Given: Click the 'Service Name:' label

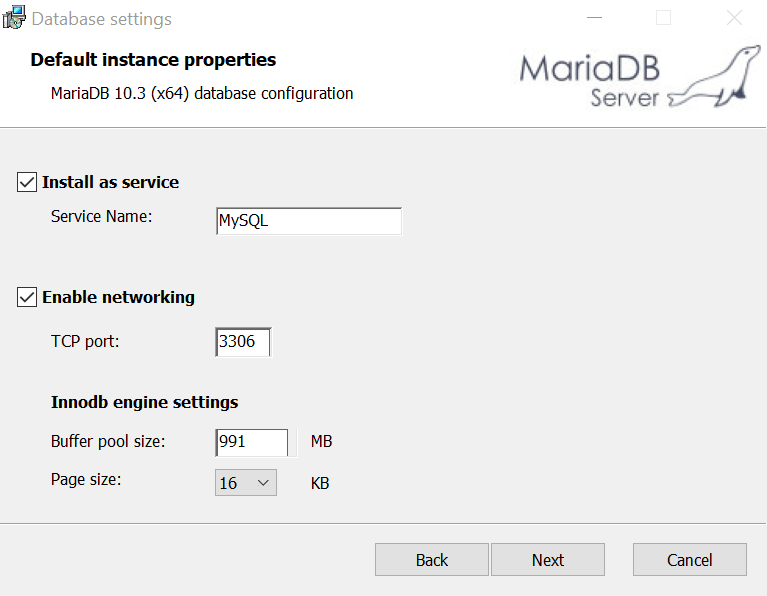Looking at the screenshot, I should coord(101,216).
